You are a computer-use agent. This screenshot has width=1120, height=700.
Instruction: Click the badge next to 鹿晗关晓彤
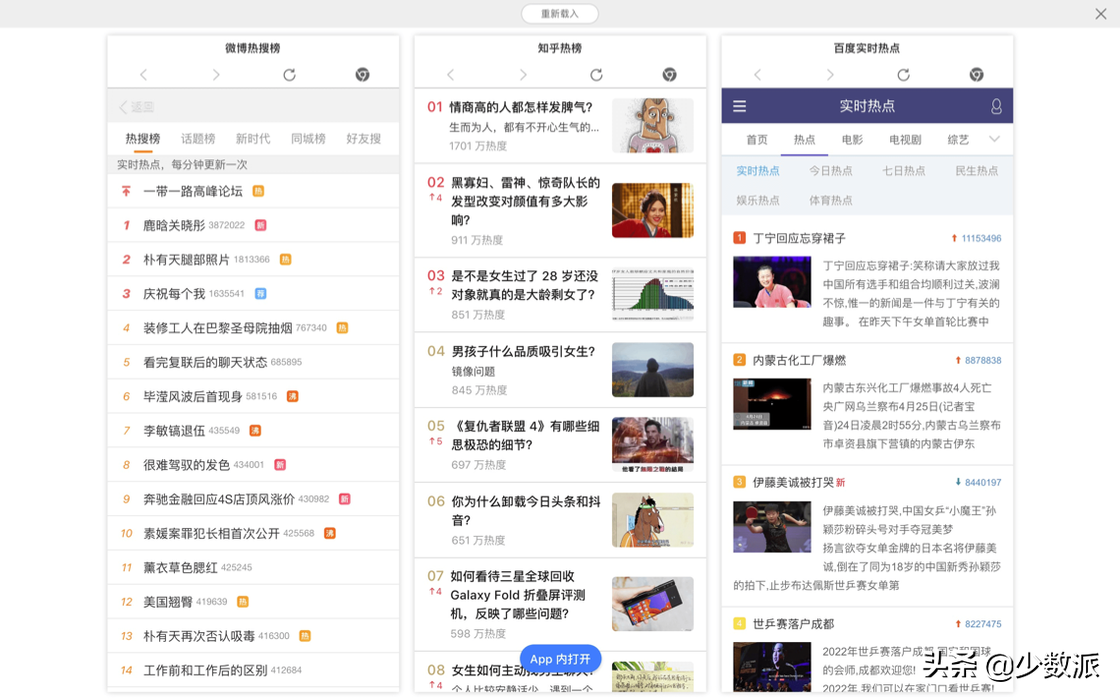pos(261,225)
